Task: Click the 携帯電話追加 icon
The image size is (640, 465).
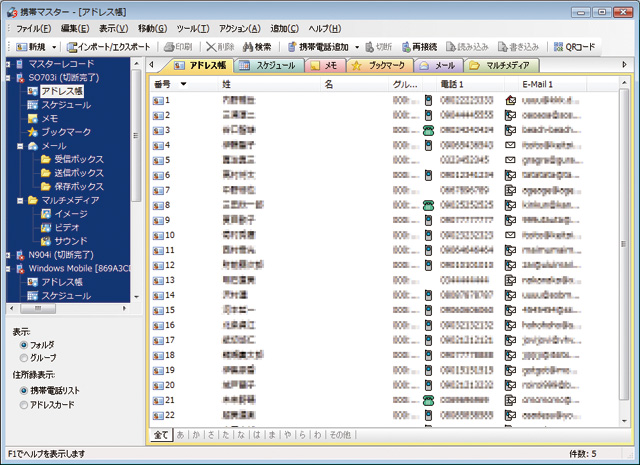Action: pos(292,47)
